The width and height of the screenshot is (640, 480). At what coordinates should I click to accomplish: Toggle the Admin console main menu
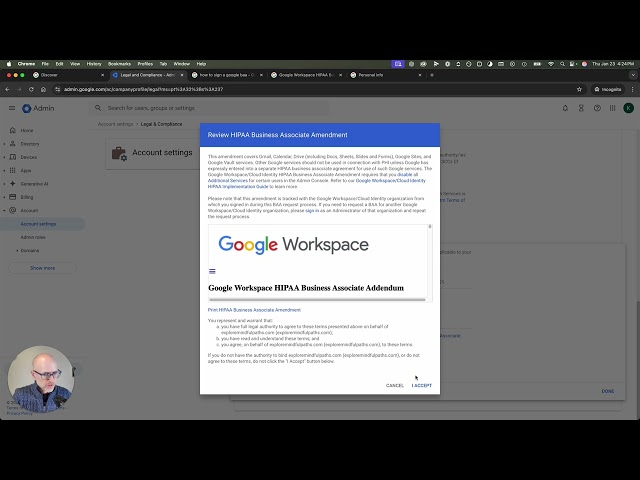tap(12, 108)
